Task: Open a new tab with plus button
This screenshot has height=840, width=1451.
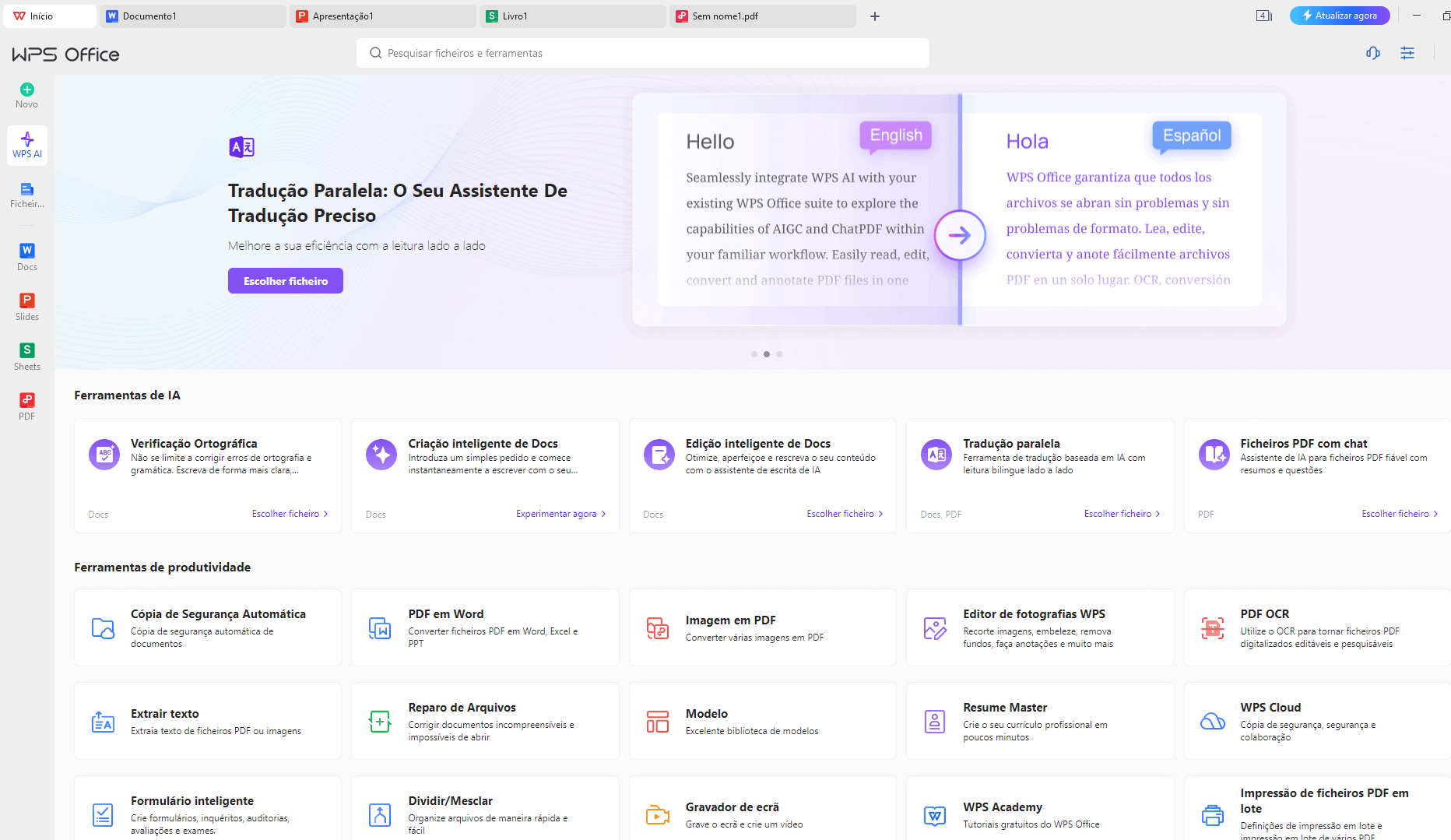Action: coord(875,16)
